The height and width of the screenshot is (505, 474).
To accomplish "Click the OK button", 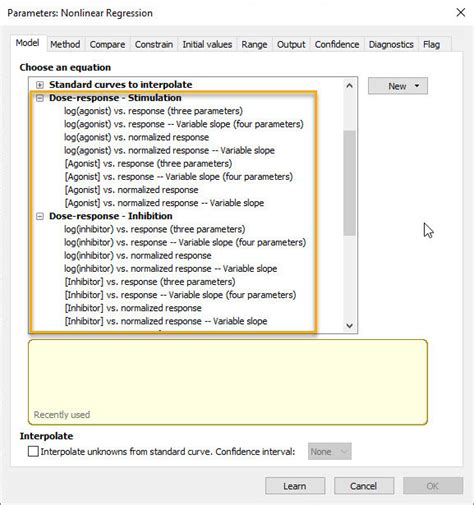I will [433, 486].
